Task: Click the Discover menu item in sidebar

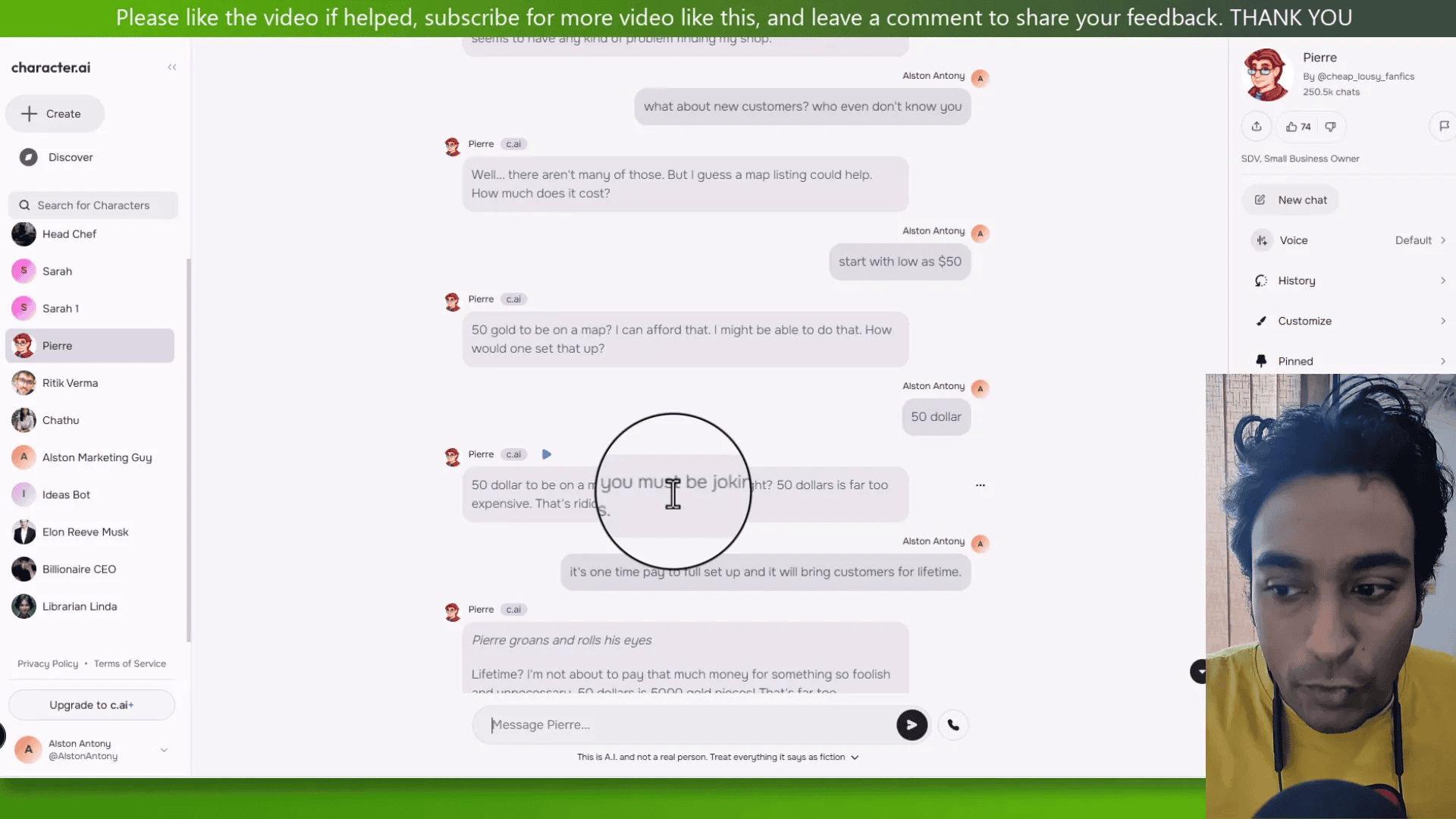Action: (71, 157)
